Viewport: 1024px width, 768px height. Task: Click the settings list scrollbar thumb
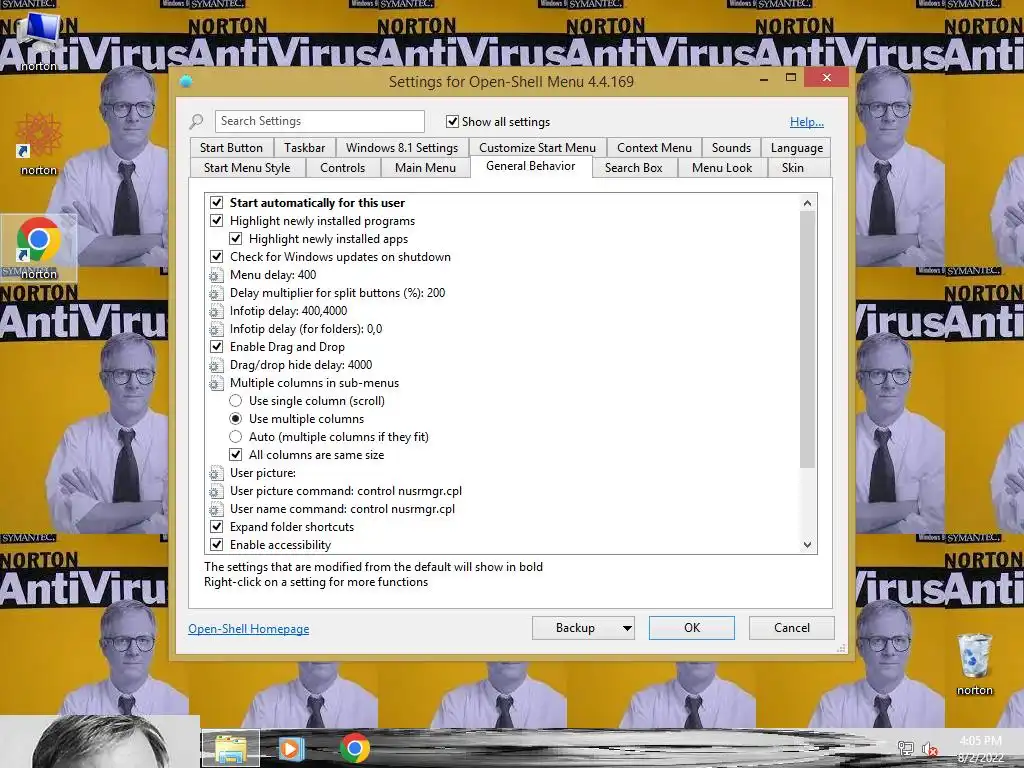(x=808, y=340)
